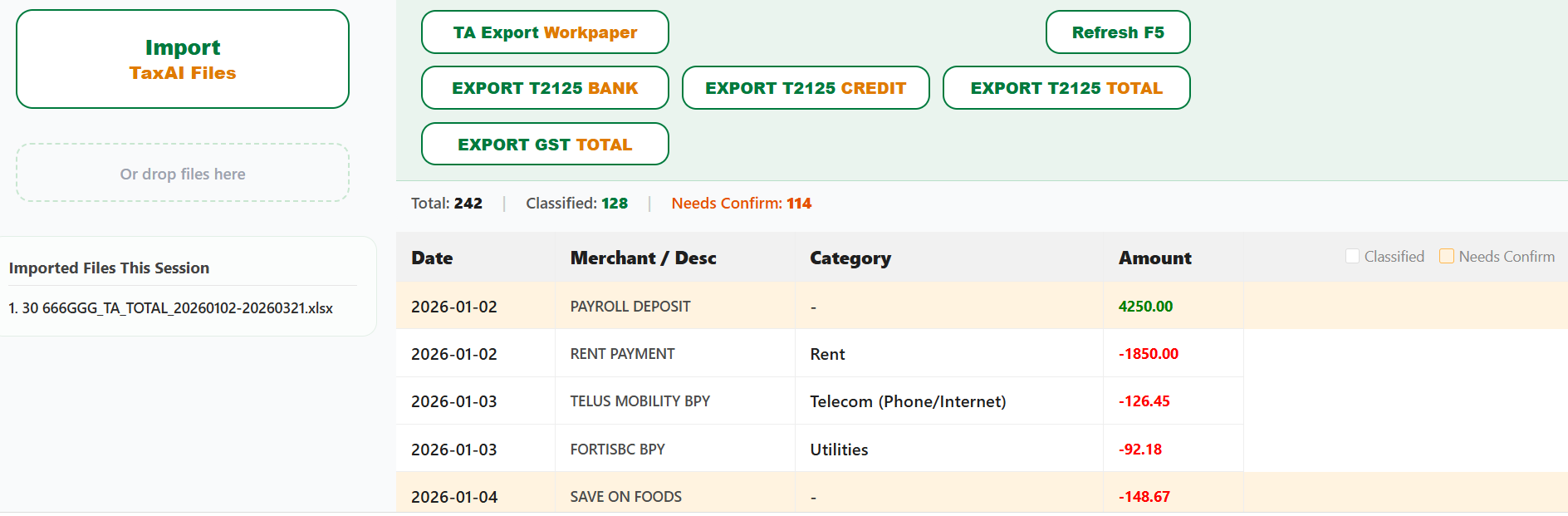
Task: Export the T2125 TOTAL report
Action: coord(1066,88)
